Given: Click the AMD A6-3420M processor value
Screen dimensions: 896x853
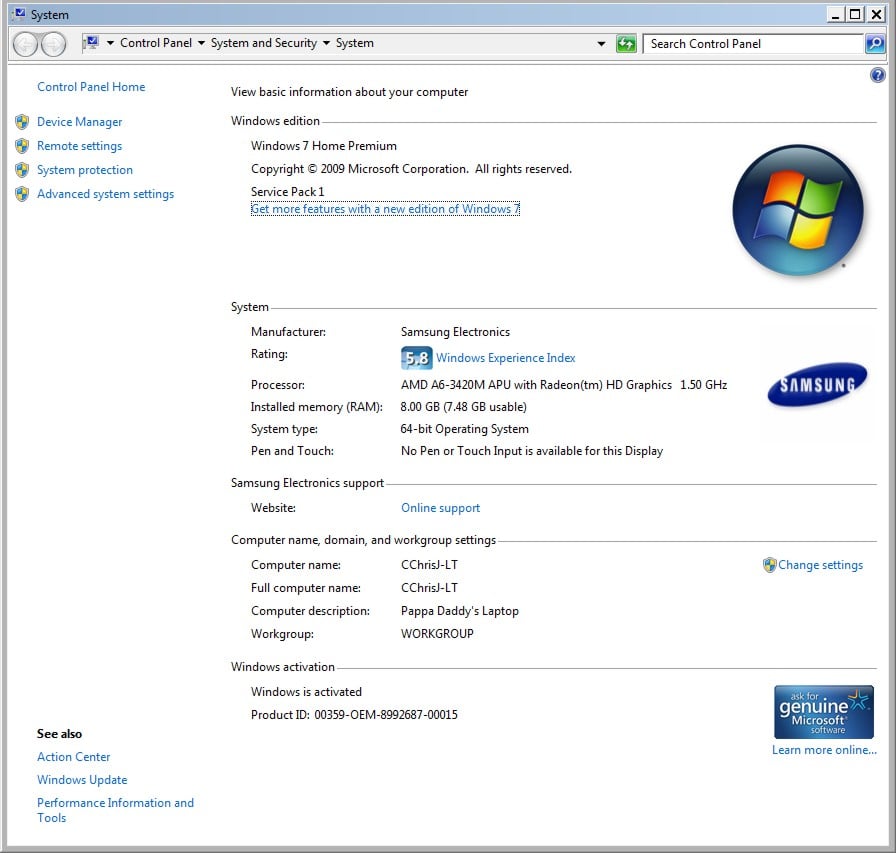Looking at the screenshot, I should click(x=563, y=385).
